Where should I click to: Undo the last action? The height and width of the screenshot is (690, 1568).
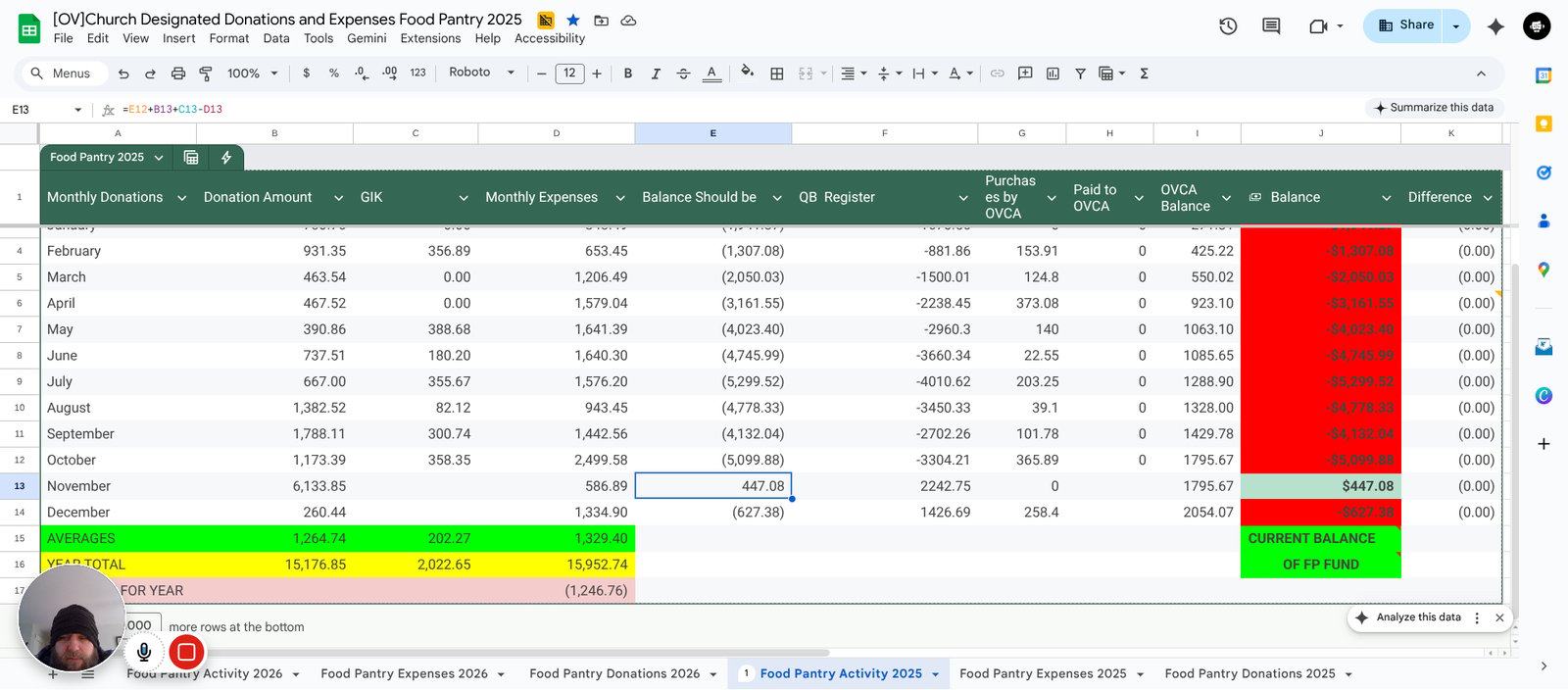click(x=123, y=74)
